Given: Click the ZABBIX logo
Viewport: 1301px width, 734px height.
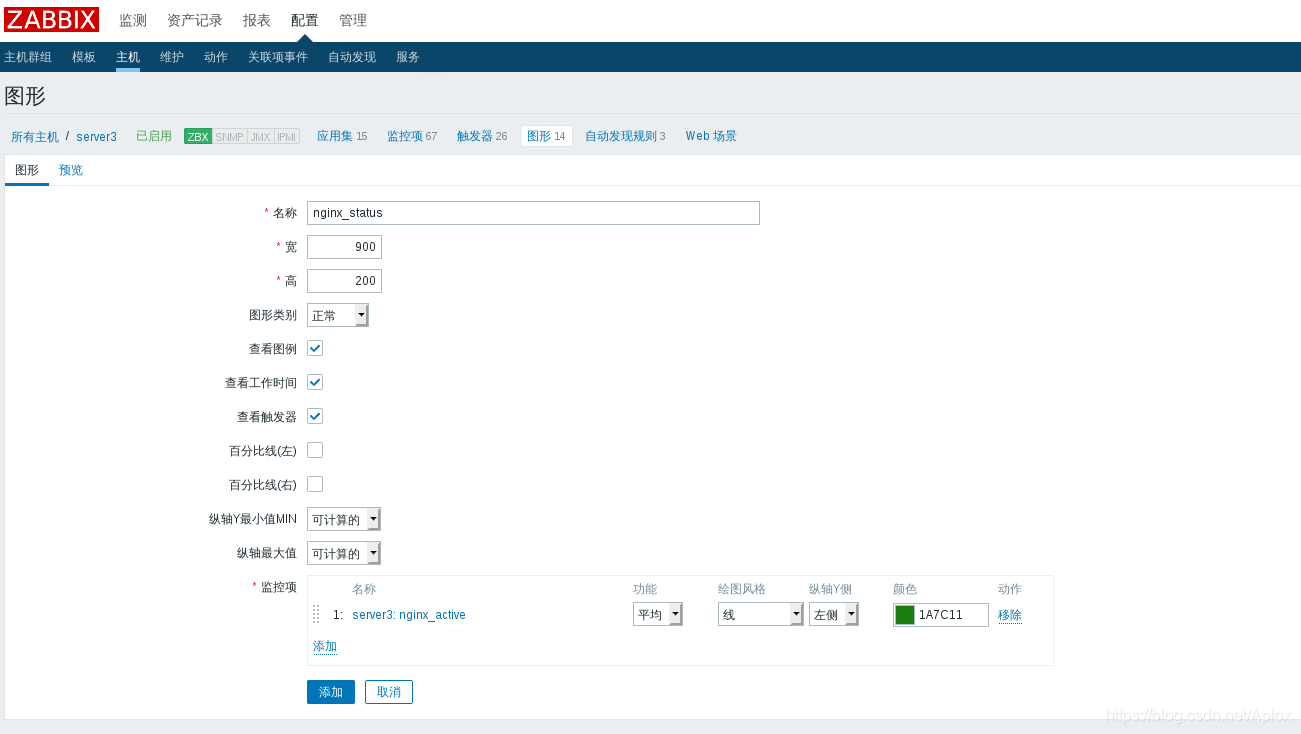Looking at the screenshot, I should 51,19.
